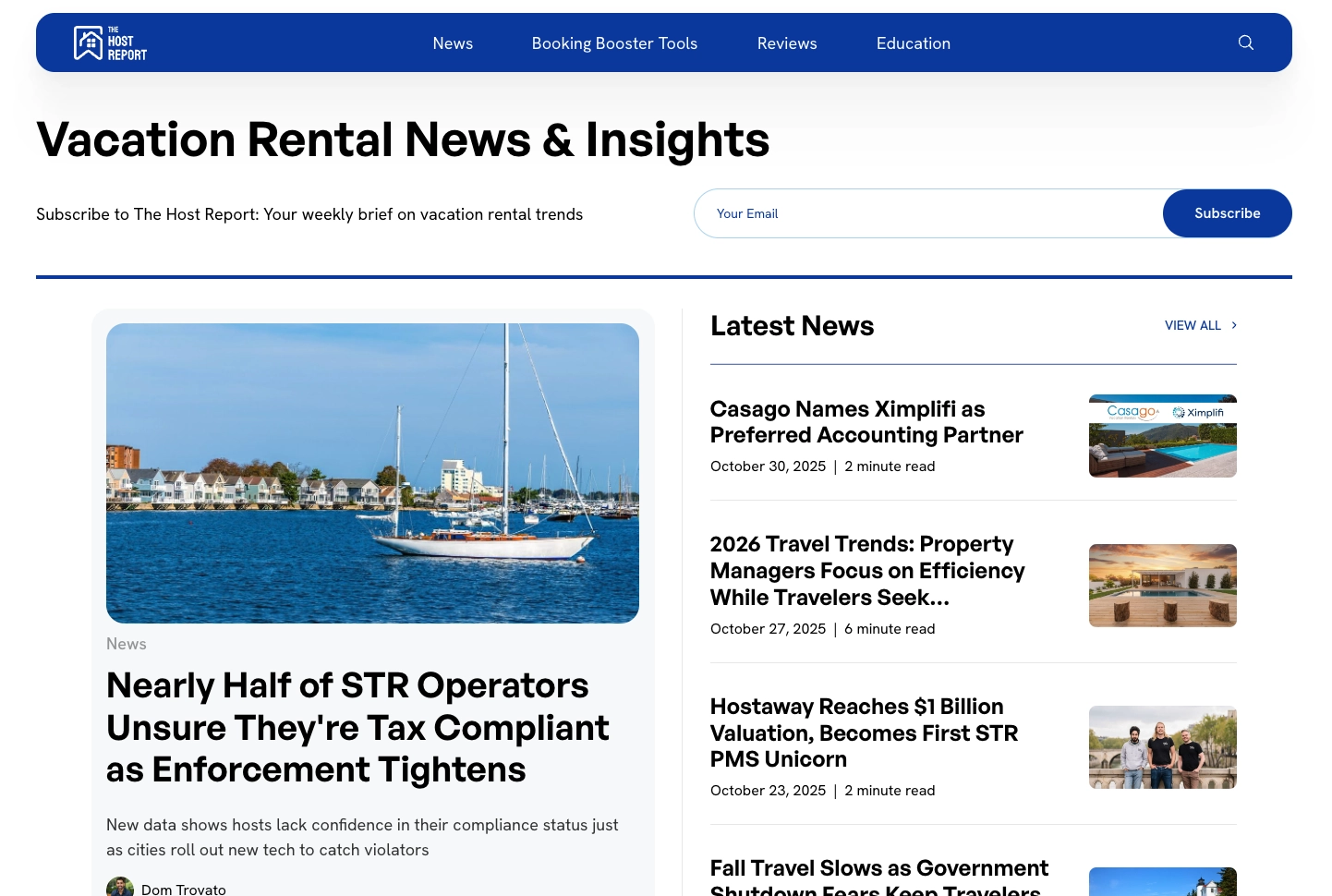
Task: Open the search with the magnifier icon
Action: pos(1245,42)
